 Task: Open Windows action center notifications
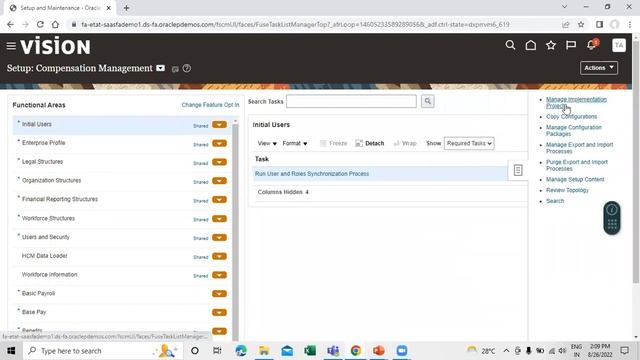(624, 351)
